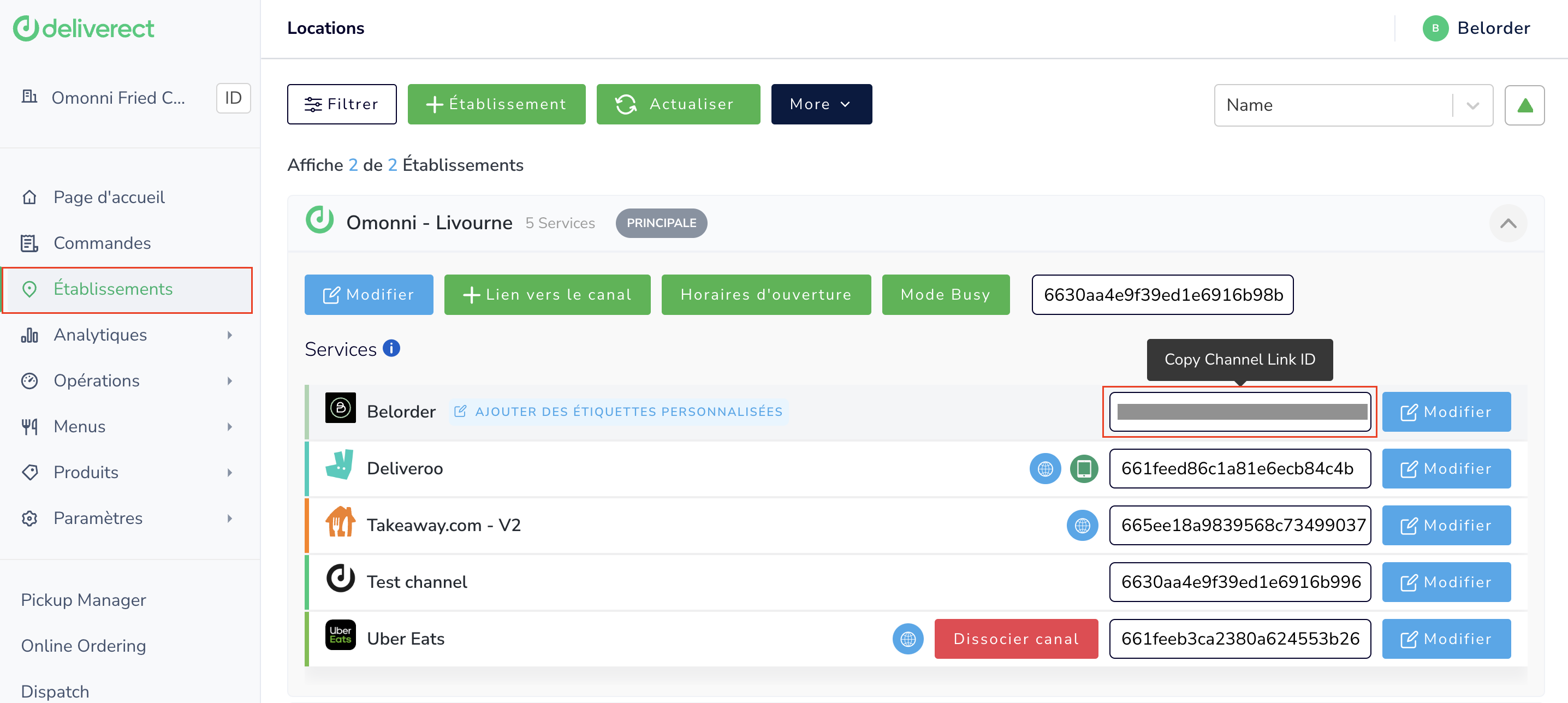Open Horaires d'ouverture
This screenshot has height=703, width=1568.
[x=766, y=295]
